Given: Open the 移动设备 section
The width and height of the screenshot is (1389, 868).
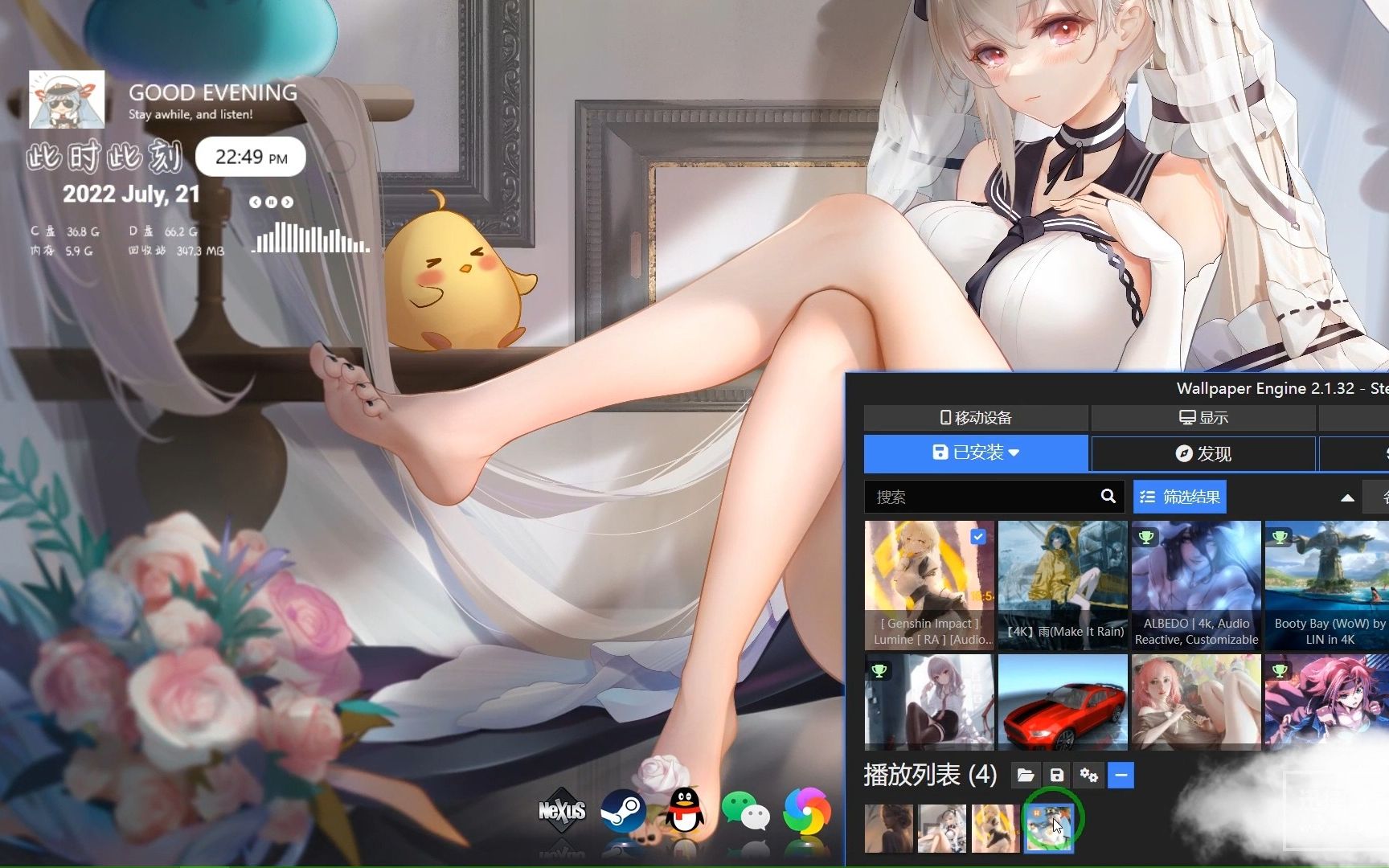Looking at the screenshot, I should coord(976,418).
